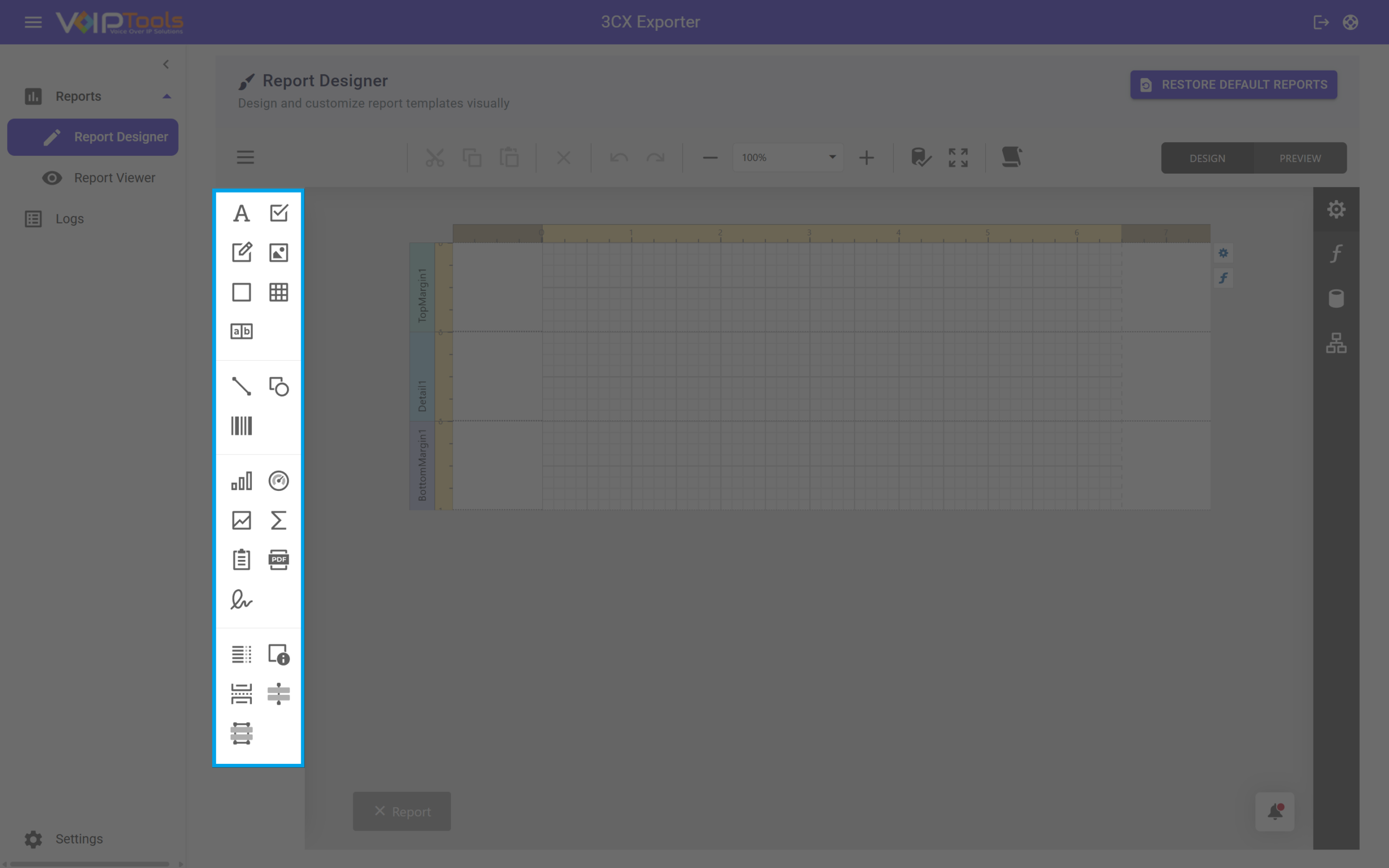Select the Barcode control in toolbox
This screenshot has width=1389, height=868.
[241, 426]
